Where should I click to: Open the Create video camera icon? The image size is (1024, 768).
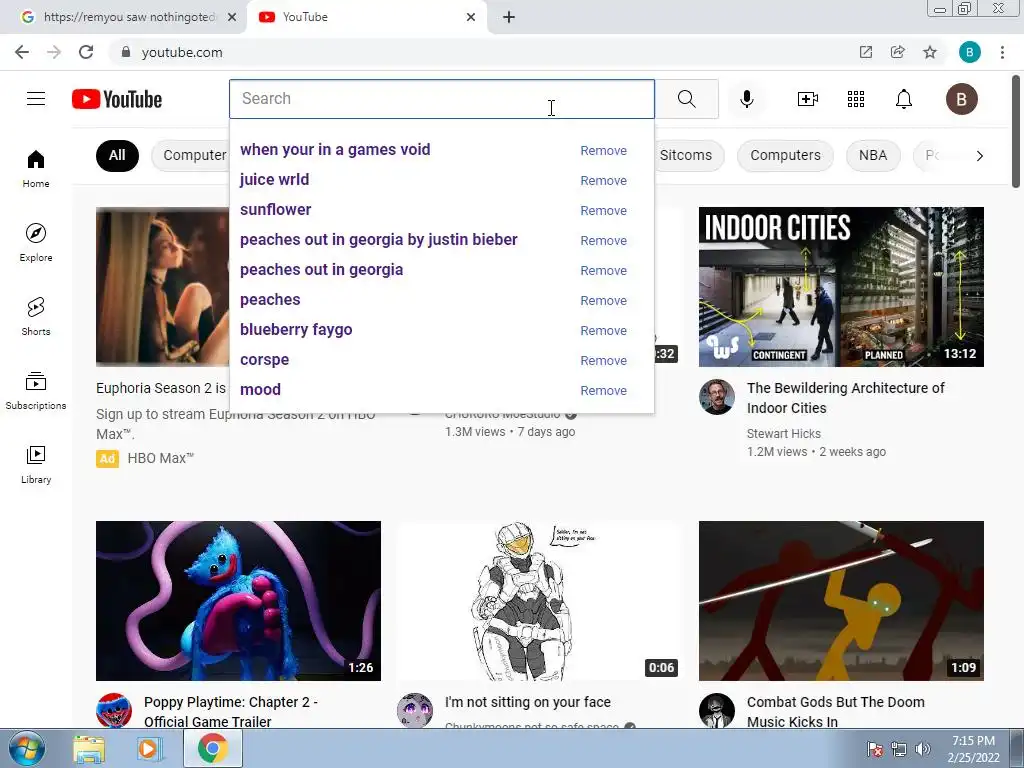click(x=808, y=99)
